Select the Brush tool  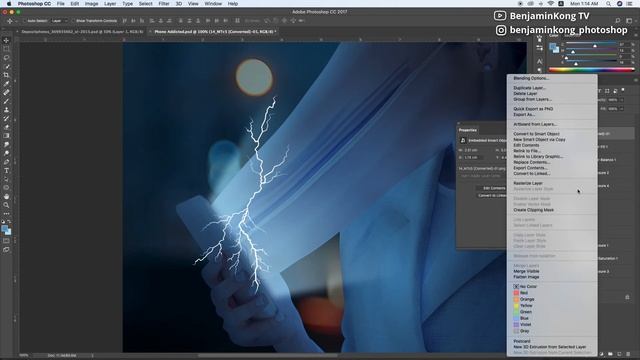tap(6, 101)
